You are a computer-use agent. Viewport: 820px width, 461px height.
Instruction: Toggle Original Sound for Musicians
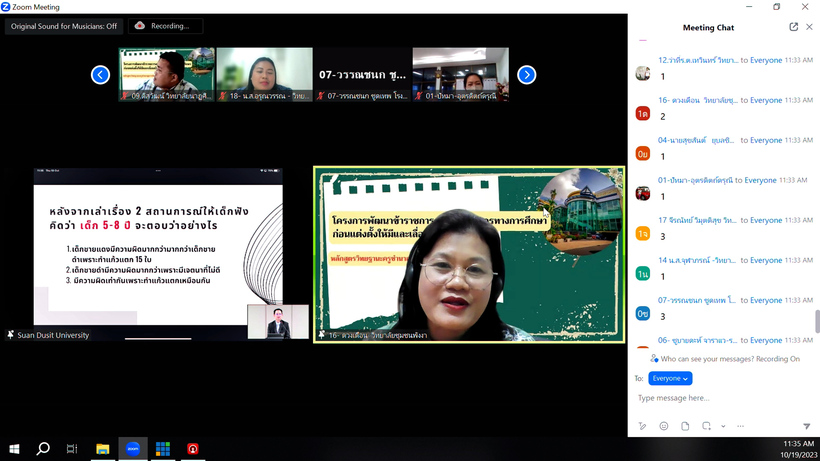click(x=64, y=26)
